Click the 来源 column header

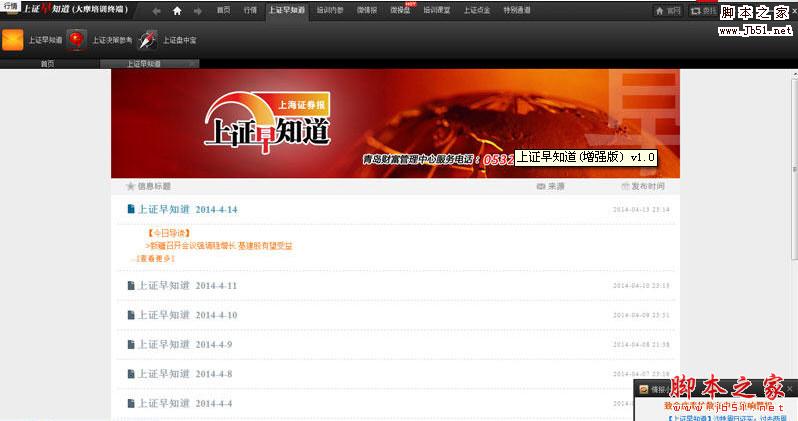tap(556, 186)
